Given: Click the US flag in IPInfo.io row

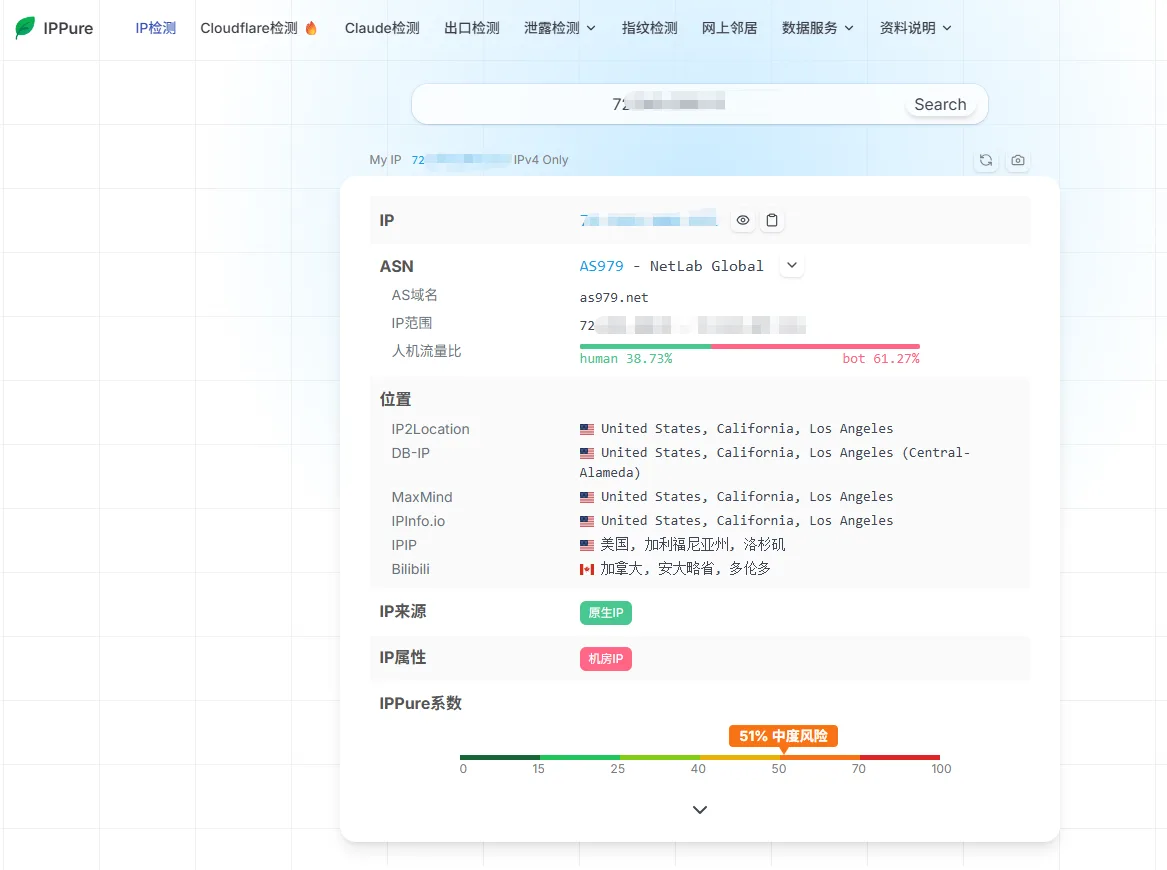Looking at the screenshot, I should click(x=587, y=521).
